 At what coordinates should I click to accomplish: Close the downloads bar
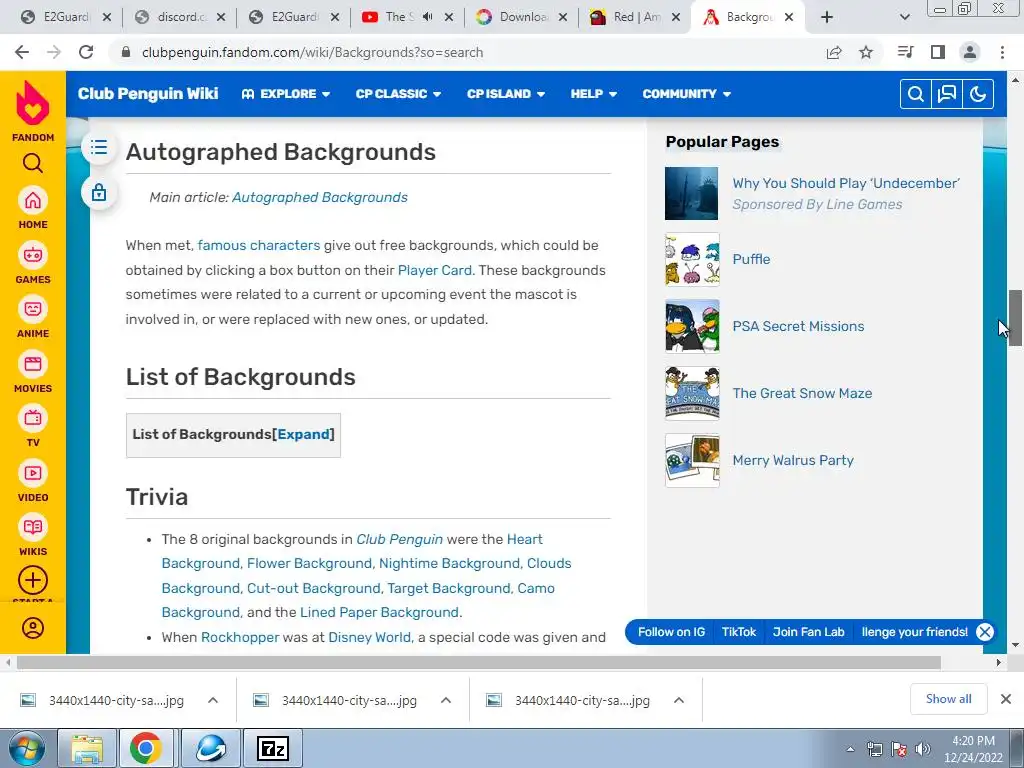[x=1006, y=699]
